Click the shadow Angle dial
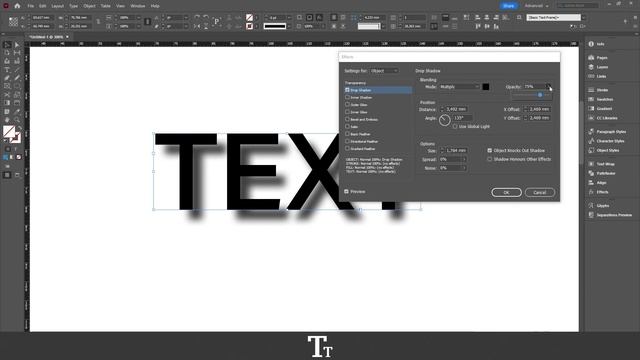Screen dimensions: 640x360 click(x=444, y=120)
